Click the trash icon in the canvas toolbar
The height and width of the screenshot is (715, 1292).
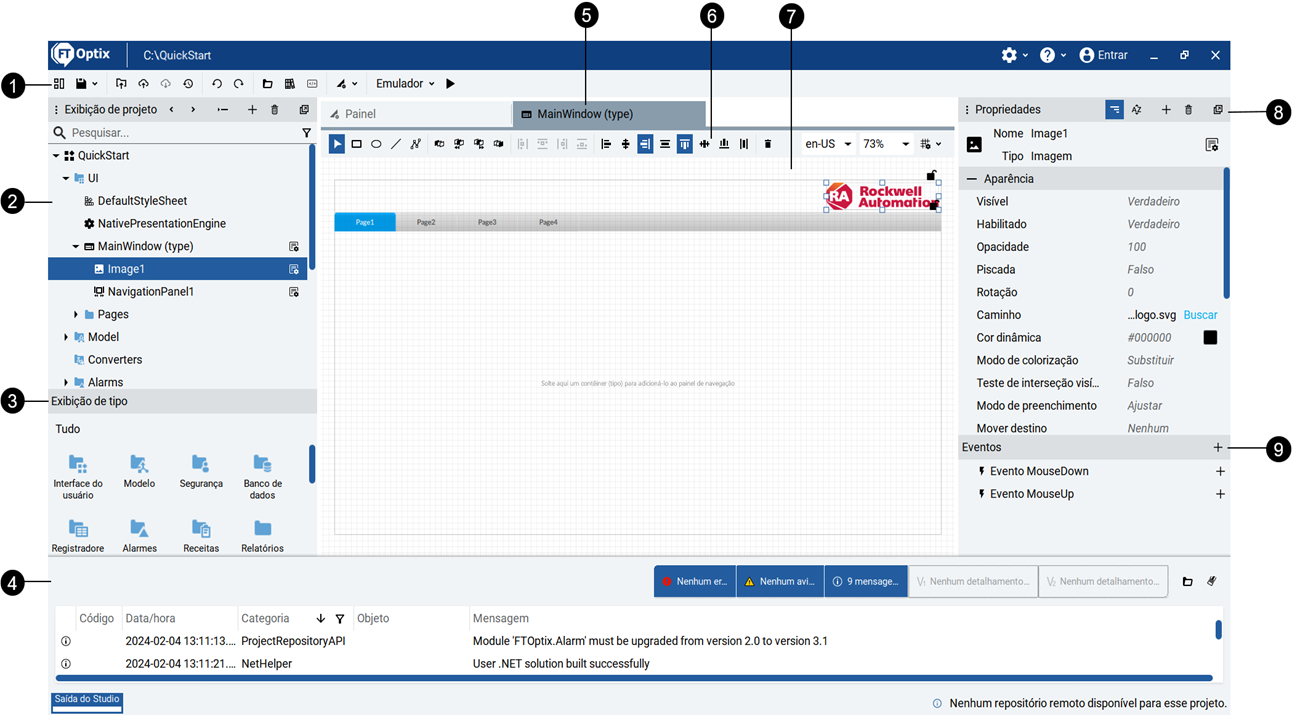[767, 143]
